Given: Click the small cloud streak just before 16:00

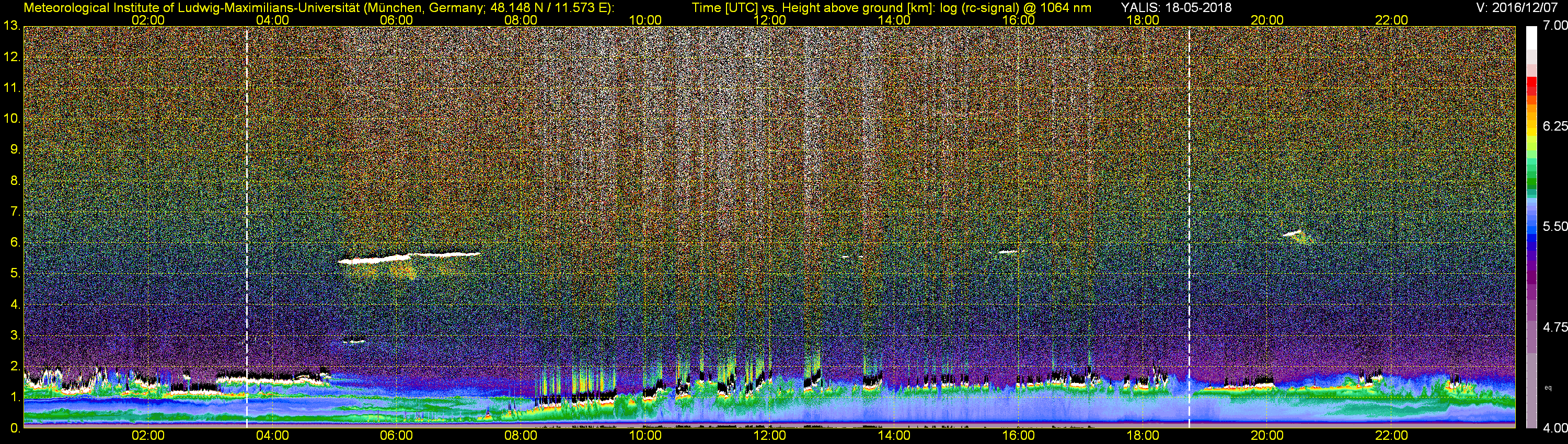Looking at the screenshot, I should pyautogui.click(x=1008, y=251).
